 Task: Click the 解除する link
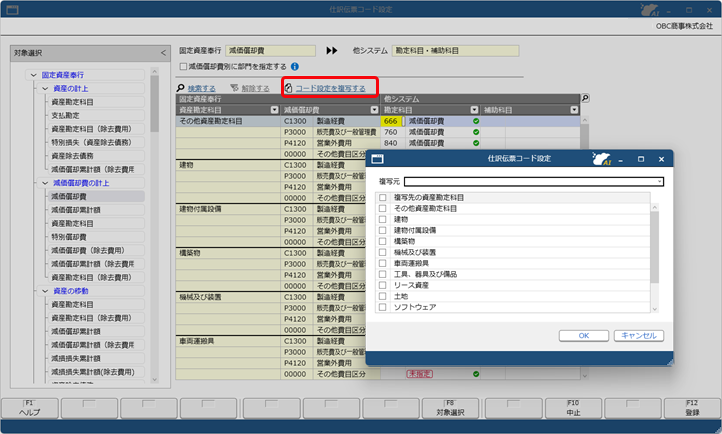[x=255, y=88]
